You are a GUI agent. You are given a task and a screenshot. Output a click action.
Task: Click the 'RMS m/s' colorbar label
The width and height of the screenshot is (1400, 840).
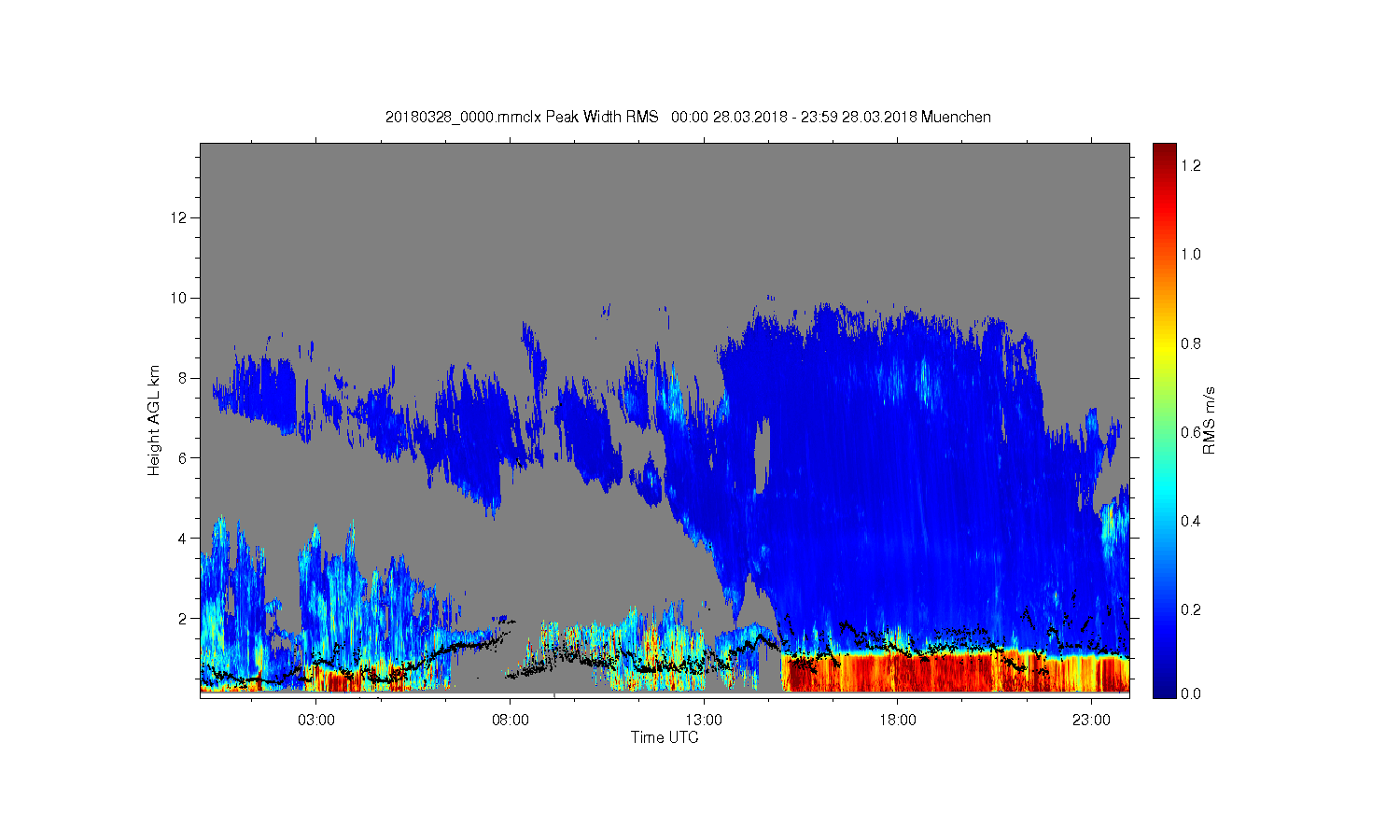pyautogui.click(x=1209, y=420)
